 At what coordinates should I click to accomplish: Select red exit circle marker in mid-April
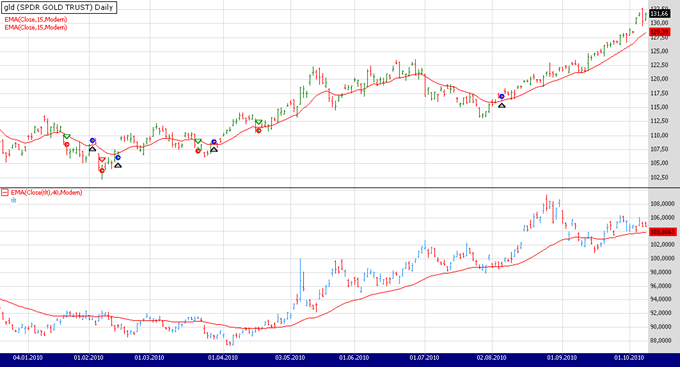(x=258, y=130)
